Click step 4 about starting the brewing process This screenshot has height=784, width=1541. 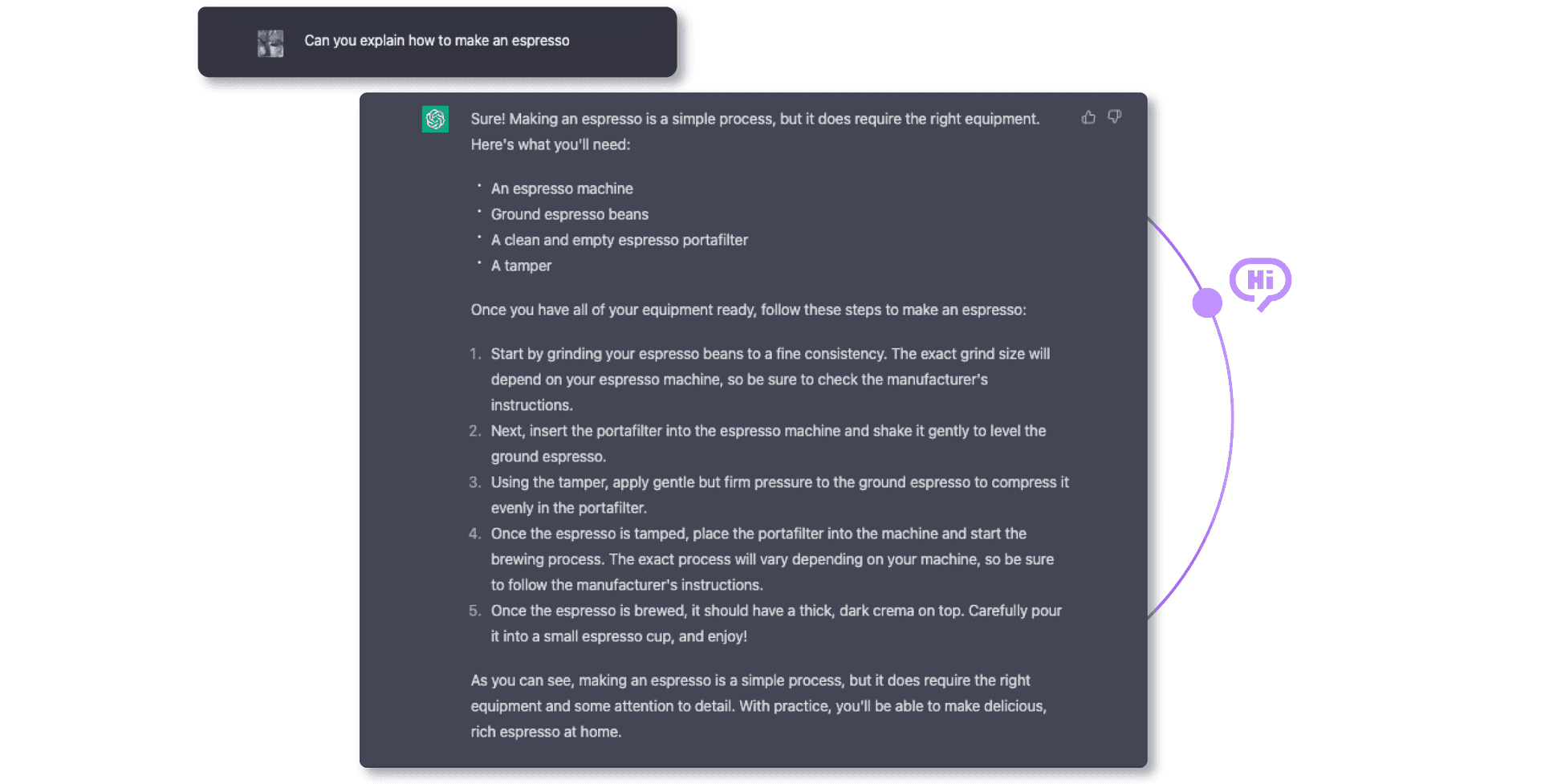[x=772, y=559]
